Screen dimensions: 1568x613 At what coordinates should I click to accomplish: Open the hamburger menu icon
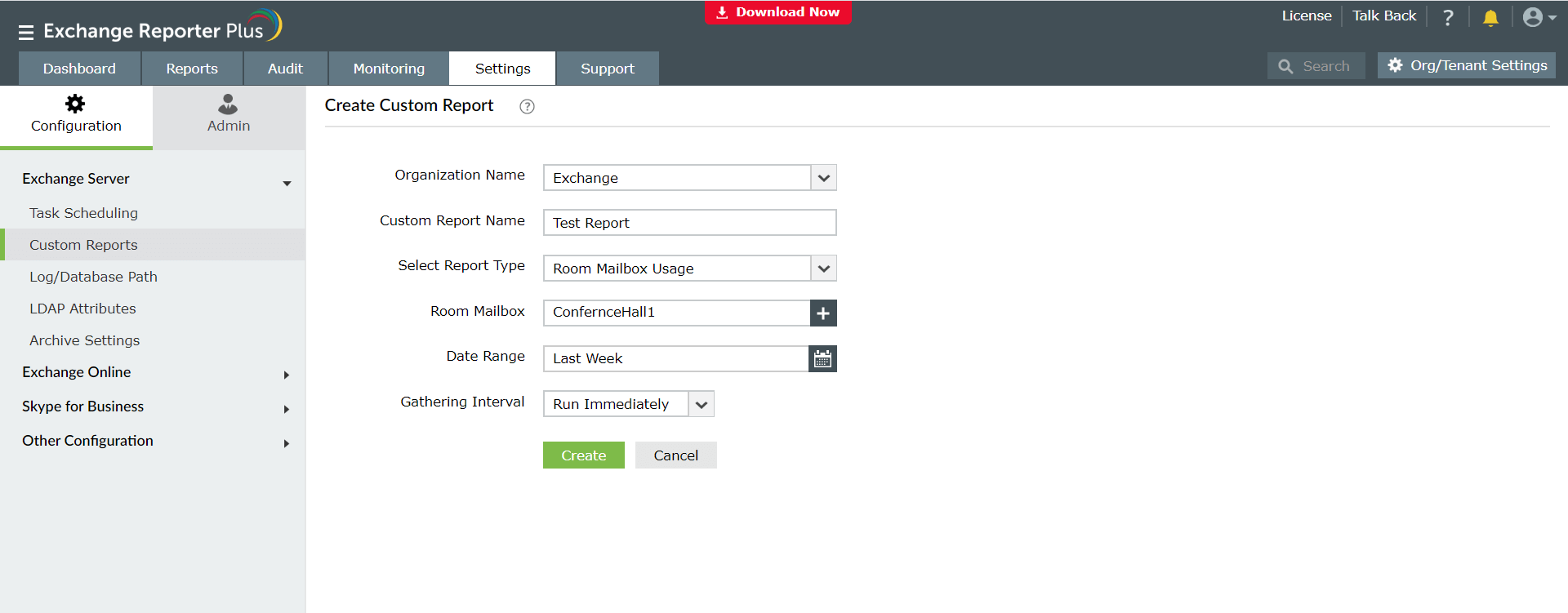(x=26, y=32)
